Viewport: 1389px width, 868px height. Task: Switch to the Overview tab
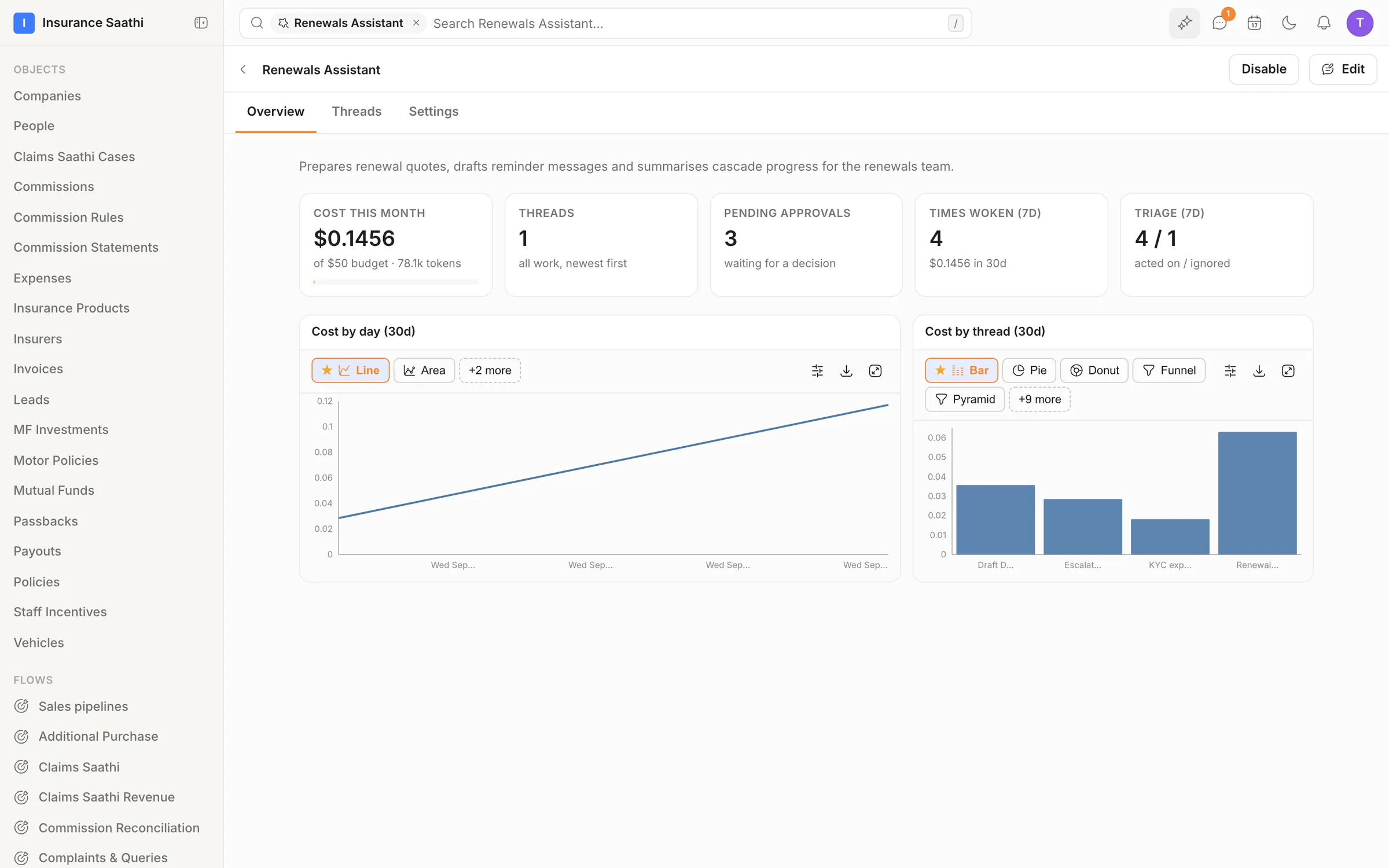click(275, 111)
